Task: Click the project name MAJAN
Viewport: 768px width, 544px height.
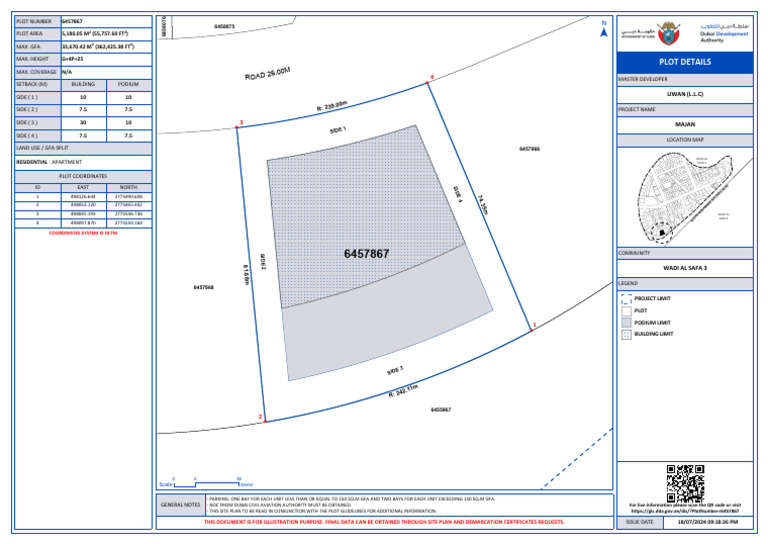Action: pyautogui.click(x=685, y=124)
